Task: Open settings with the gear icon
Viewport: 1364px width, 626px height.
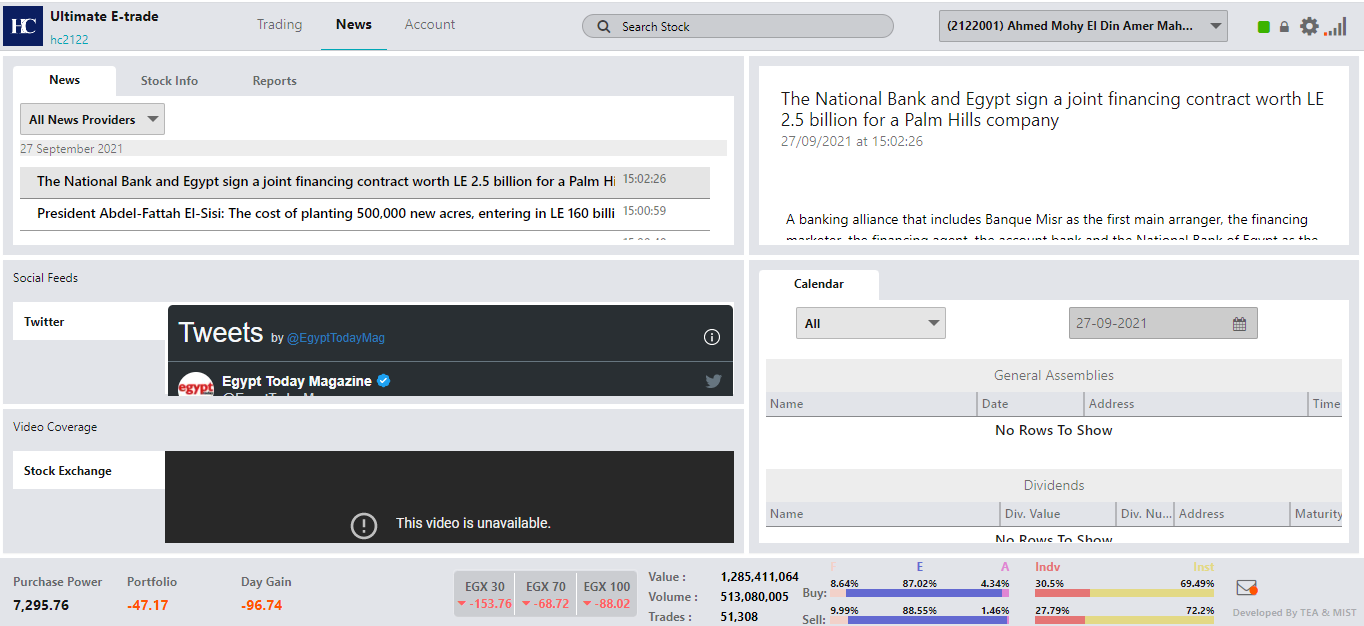Action: [x=1309, y=26]
